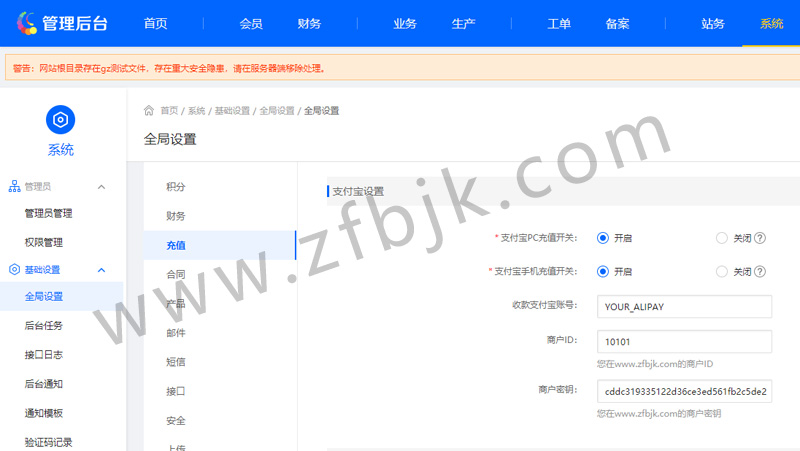Open 接口日志 in sidebar

coord(43,355)
